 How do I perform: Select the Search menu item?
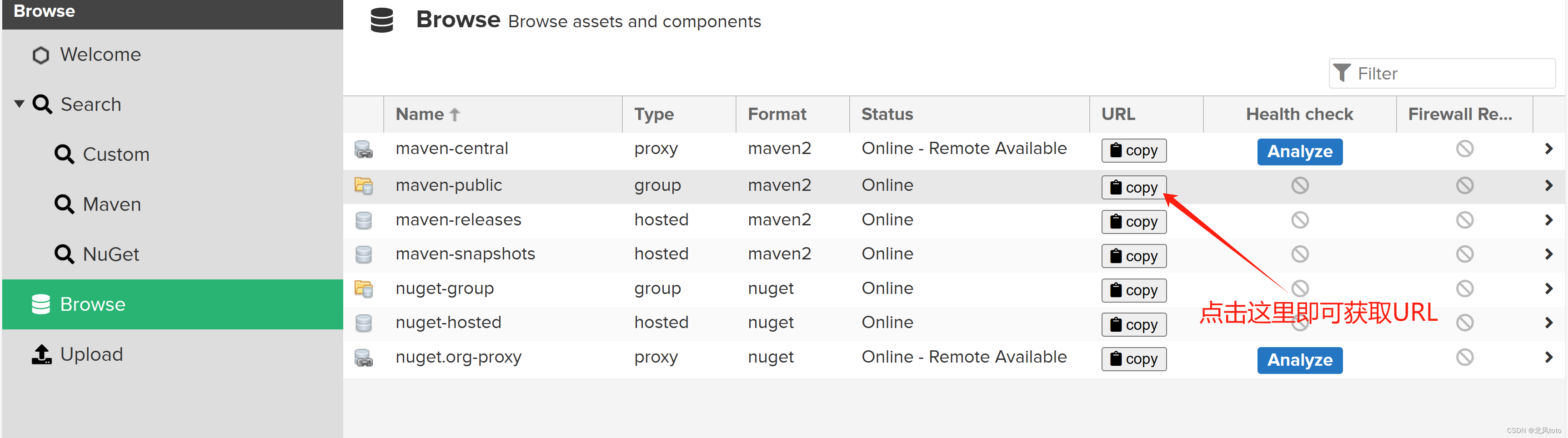(173, 105)
